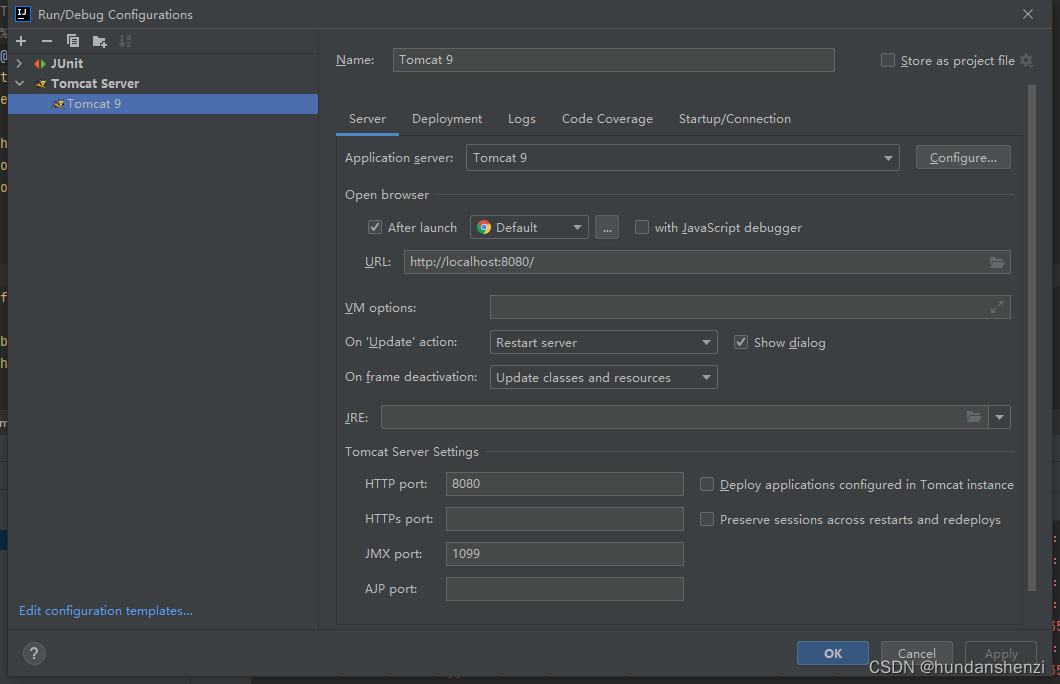Copy the selected configuration
This screenshot has width=1060, height=684.
73,41
